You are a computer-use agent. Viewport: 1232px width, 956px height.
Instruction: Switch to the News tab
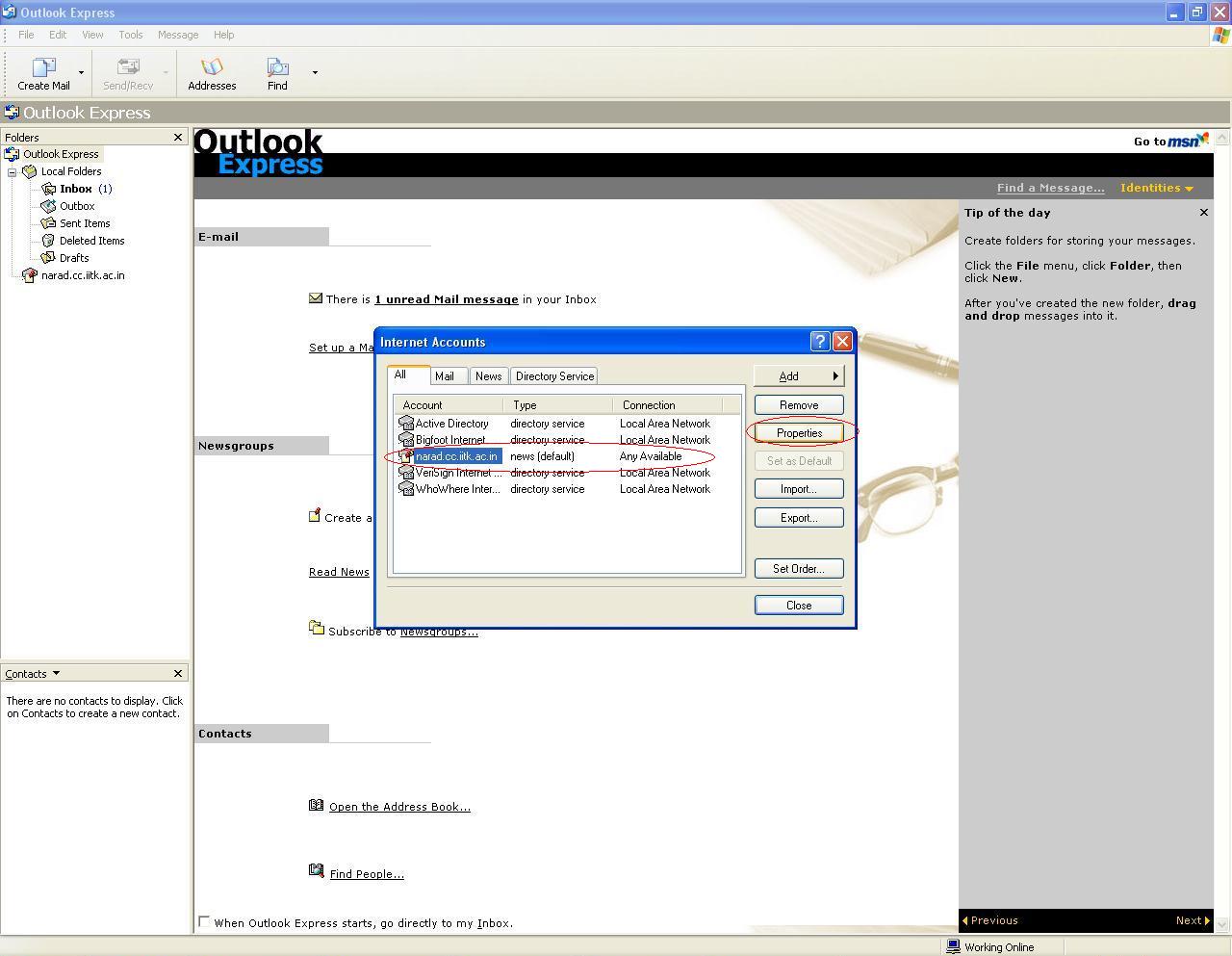coord(488,376)
